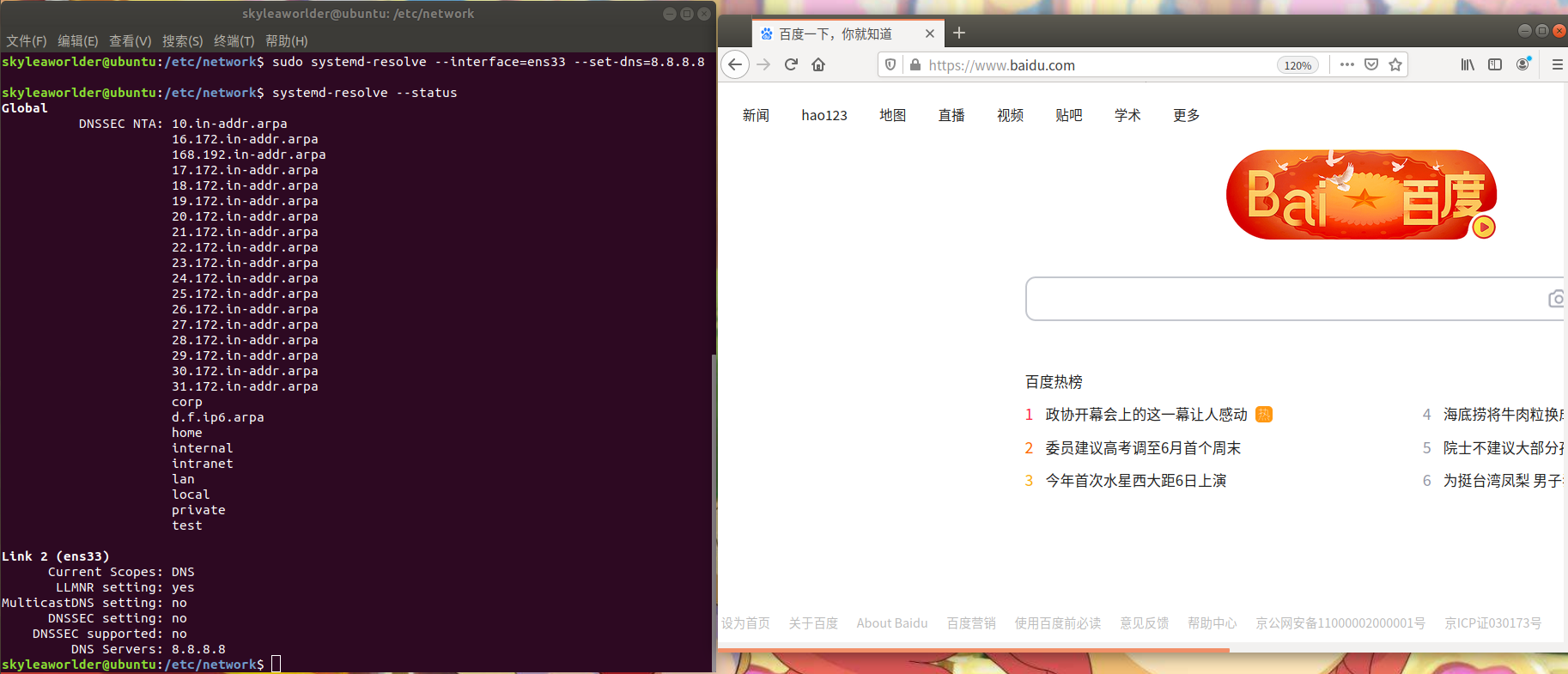Open hot item 海底捞将牛肉粒换
Screen dimensions: 1568x674
1503,415
